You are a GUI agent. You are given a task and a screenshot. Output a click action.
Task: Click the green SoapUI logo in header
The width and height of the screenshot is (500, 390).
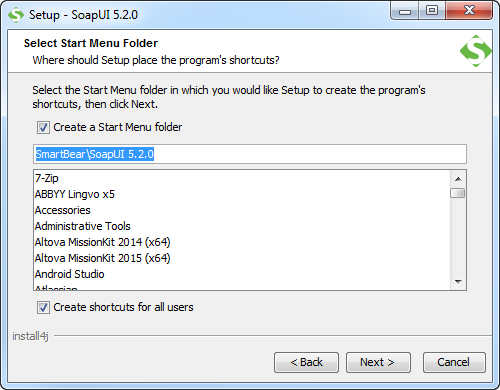(x=476, y=51)
